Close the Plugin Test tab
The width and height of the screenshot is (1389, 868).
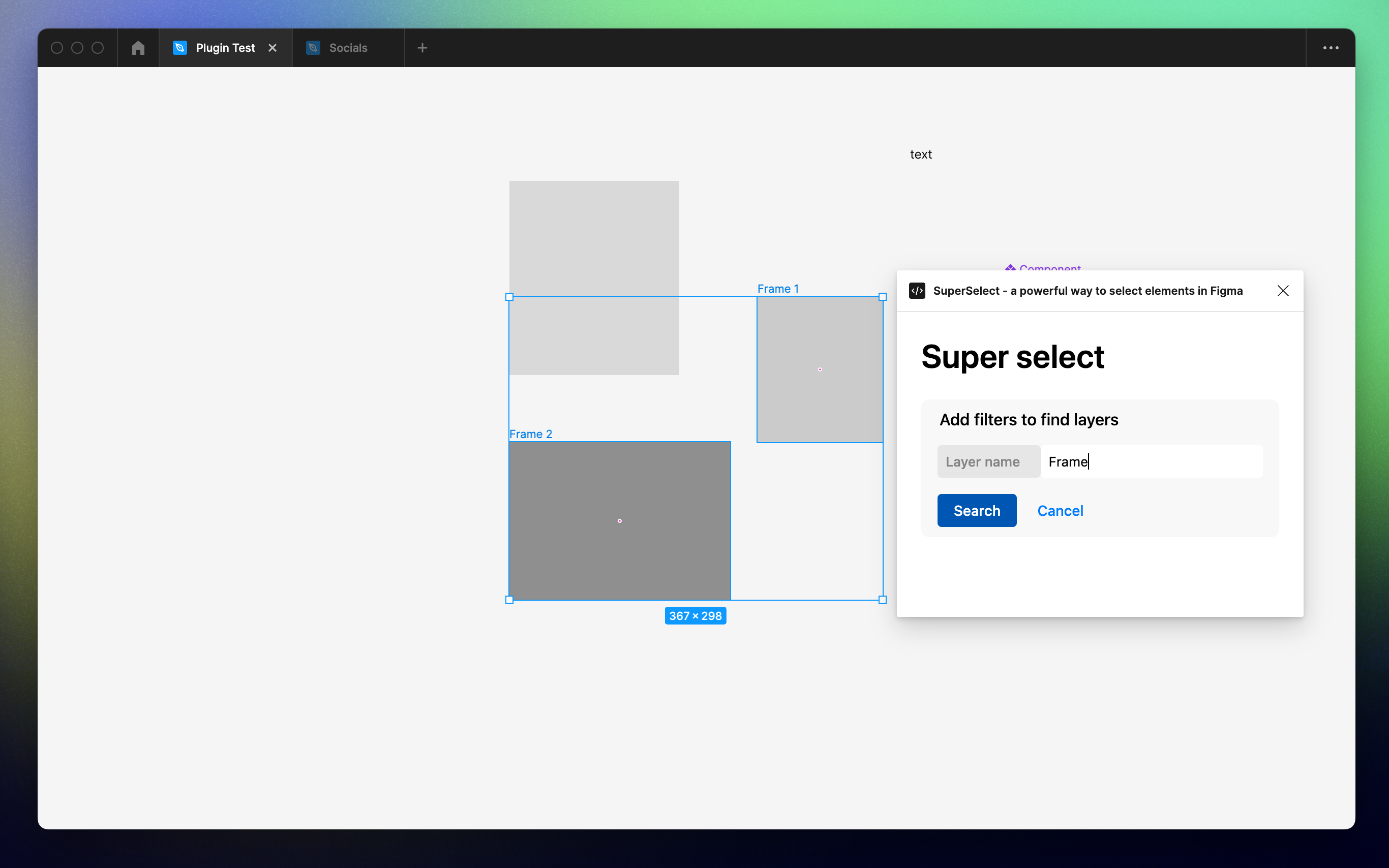tap(273, 48)
